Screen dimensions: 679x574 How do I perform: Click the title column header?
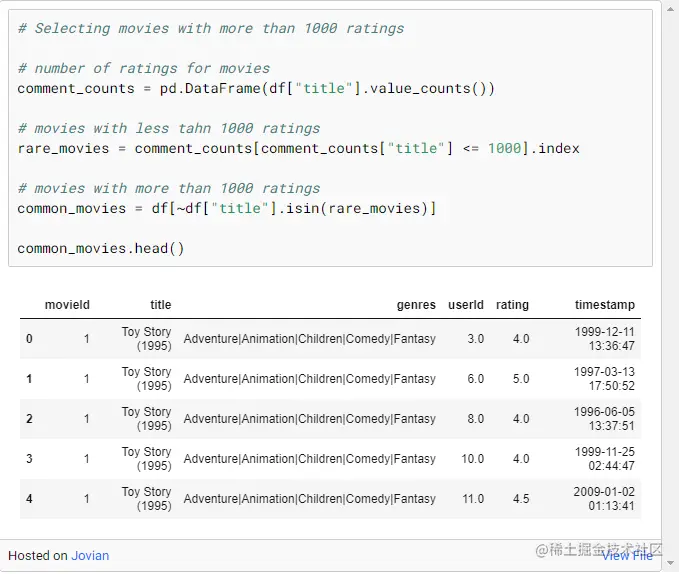point(161,305)
